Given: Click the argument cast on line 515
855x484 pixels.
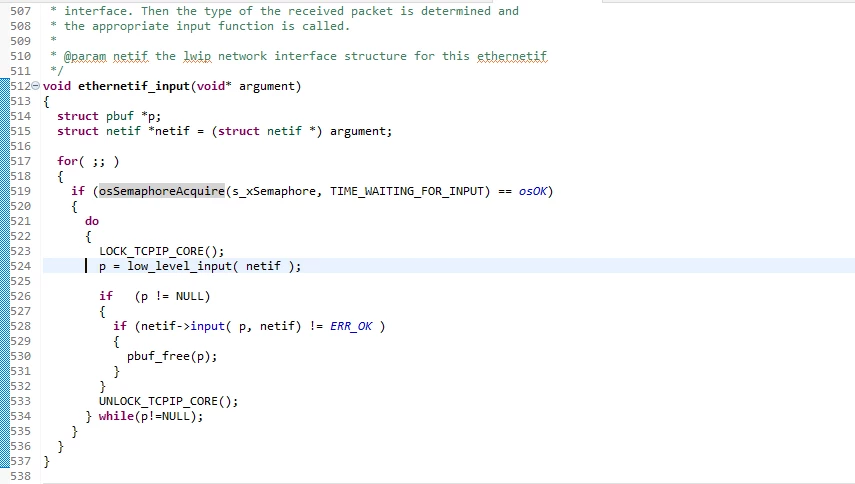Looking at the screenshot, I should 267,131.
